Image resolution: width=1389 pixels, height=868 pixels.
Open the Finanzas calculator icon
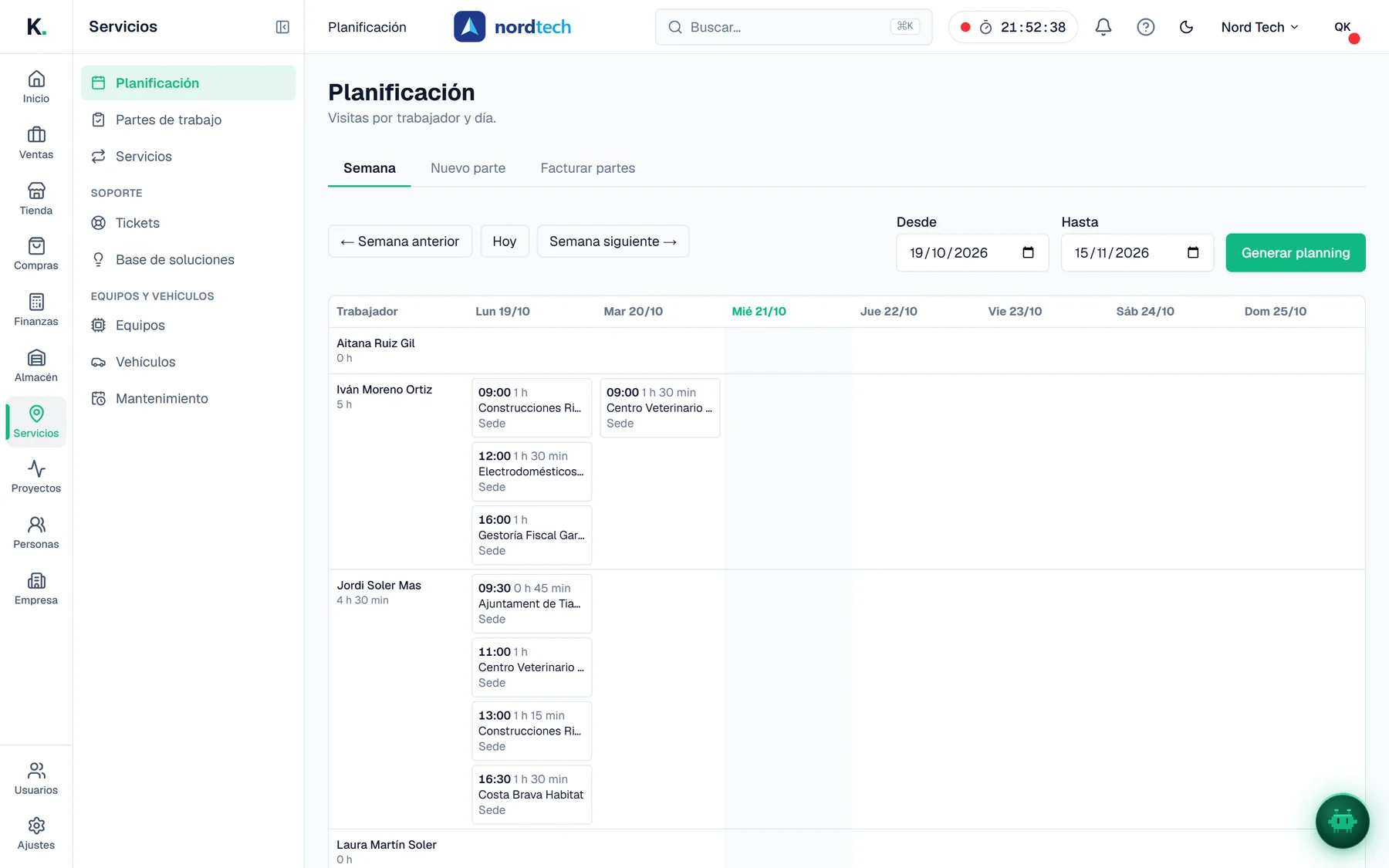(36, 310)
